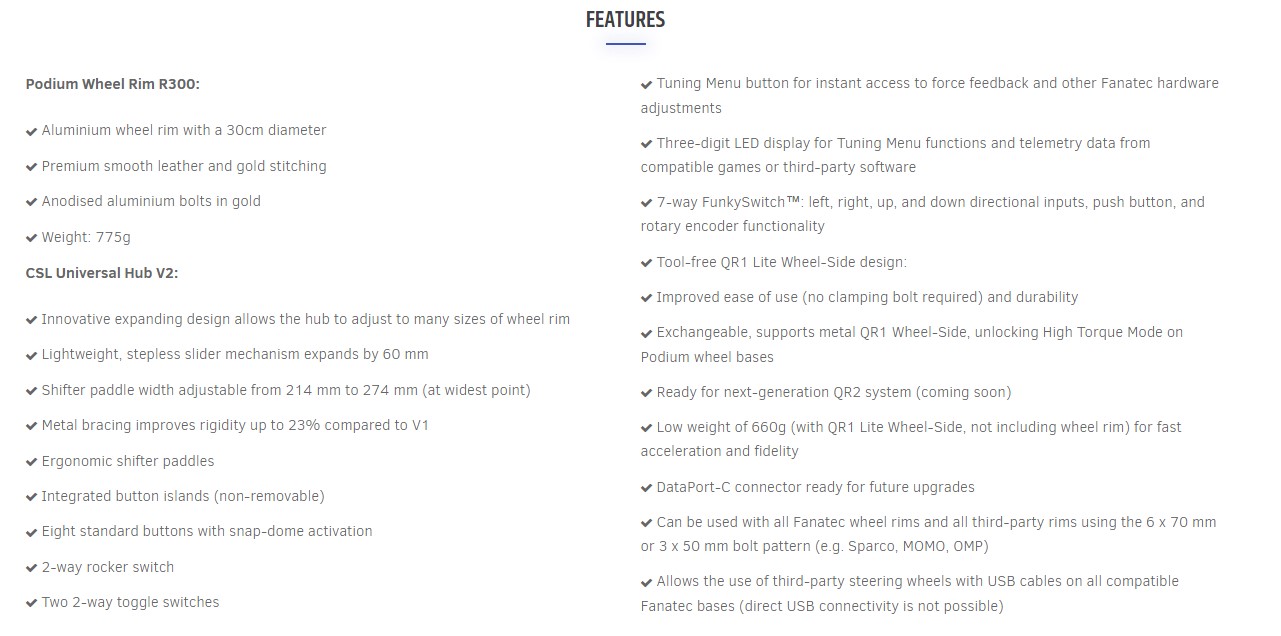Click checkmark before '2-way rocker switch'

(x=32, y=568)
